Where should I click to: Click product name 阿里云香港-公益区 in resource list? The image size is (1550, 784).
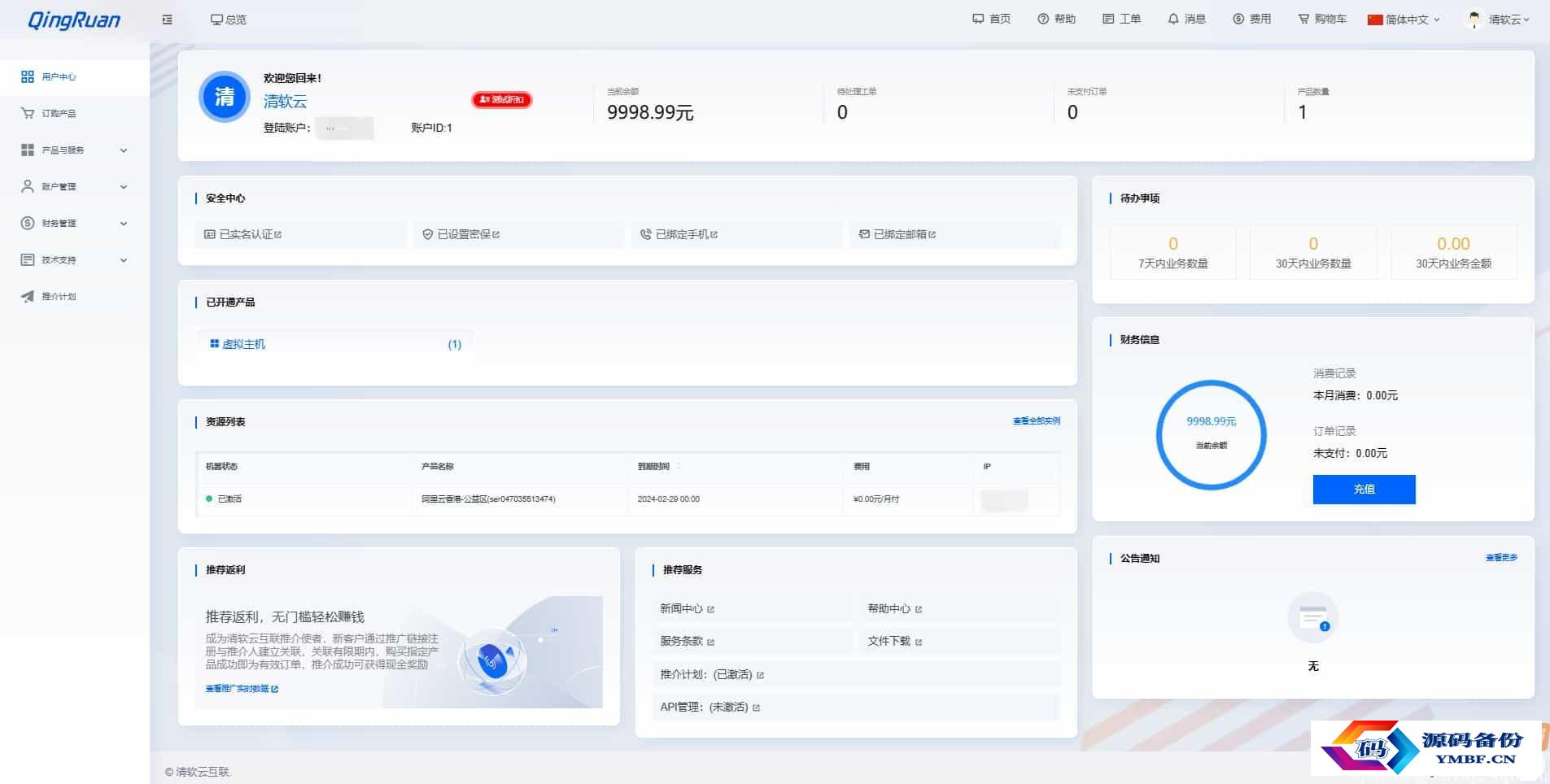[488, 499]
